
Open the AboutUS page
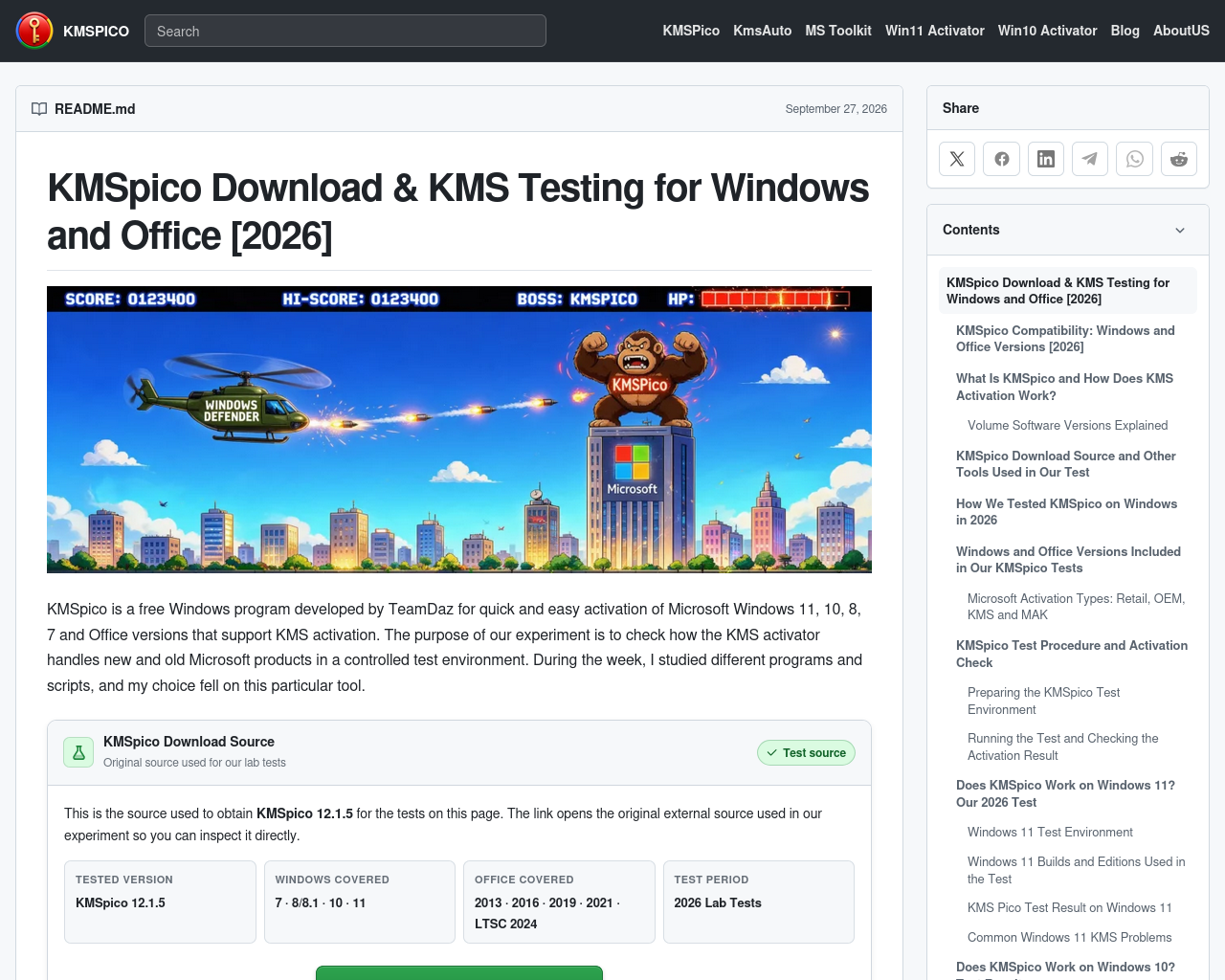pyautogui.click(x=1181, y=31)
